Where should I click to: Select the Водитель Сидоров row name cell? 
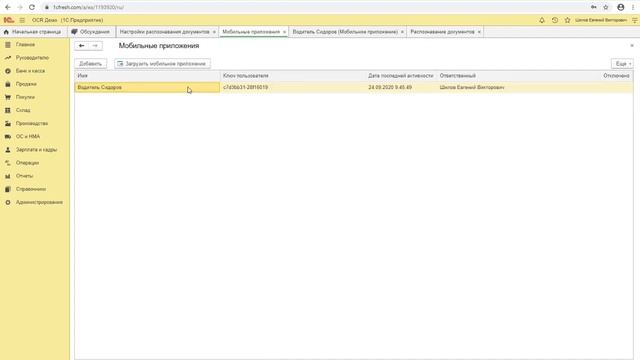tap(147, 87)
